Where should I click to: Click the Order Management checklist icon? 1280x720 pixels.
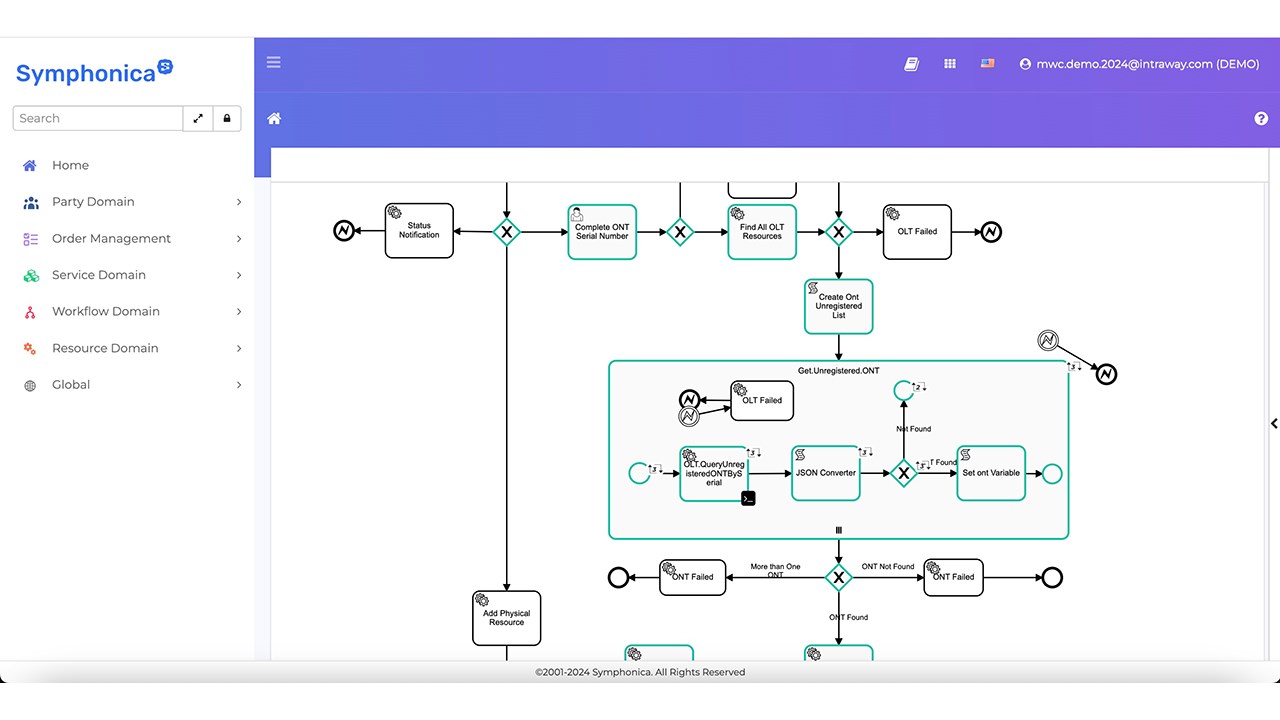[x=30, y=239]
